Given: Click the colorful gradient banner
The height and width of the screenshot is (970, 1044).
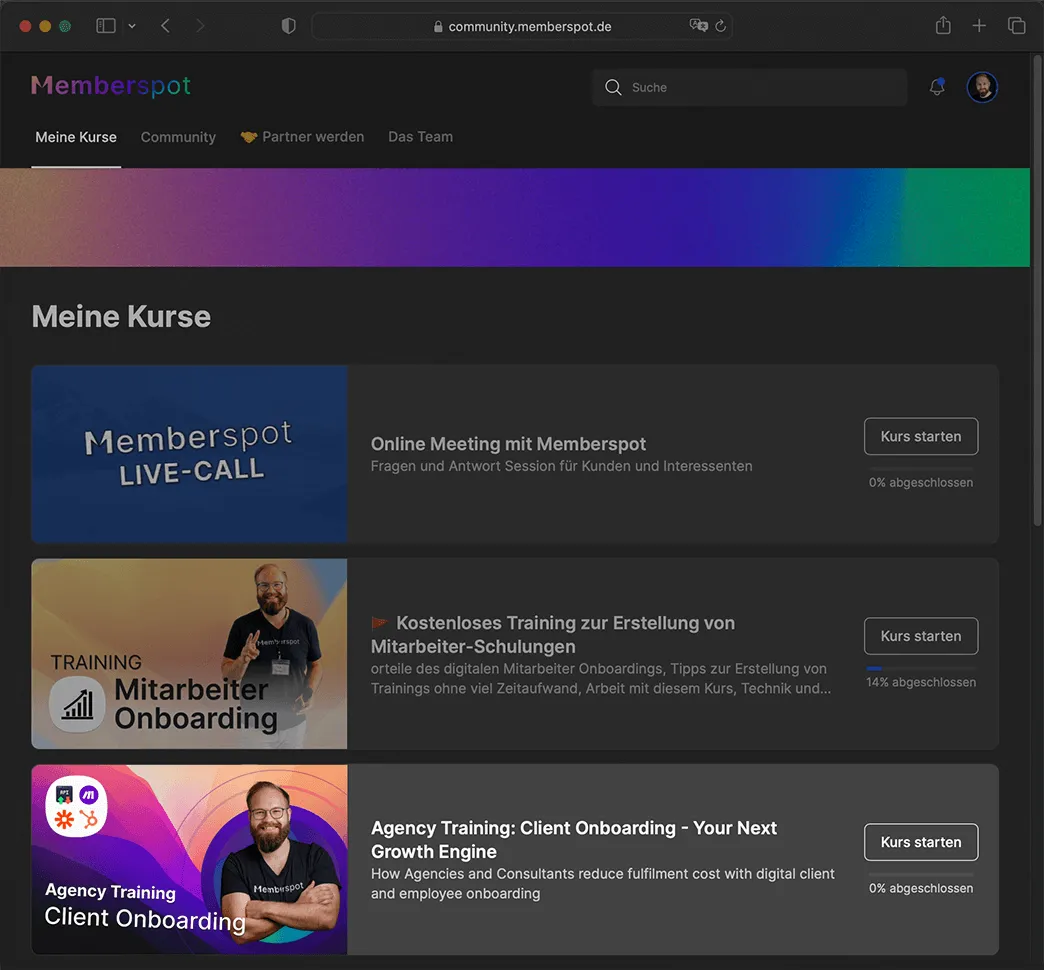Looking at the screenshot, I should [x=515, y=217].
